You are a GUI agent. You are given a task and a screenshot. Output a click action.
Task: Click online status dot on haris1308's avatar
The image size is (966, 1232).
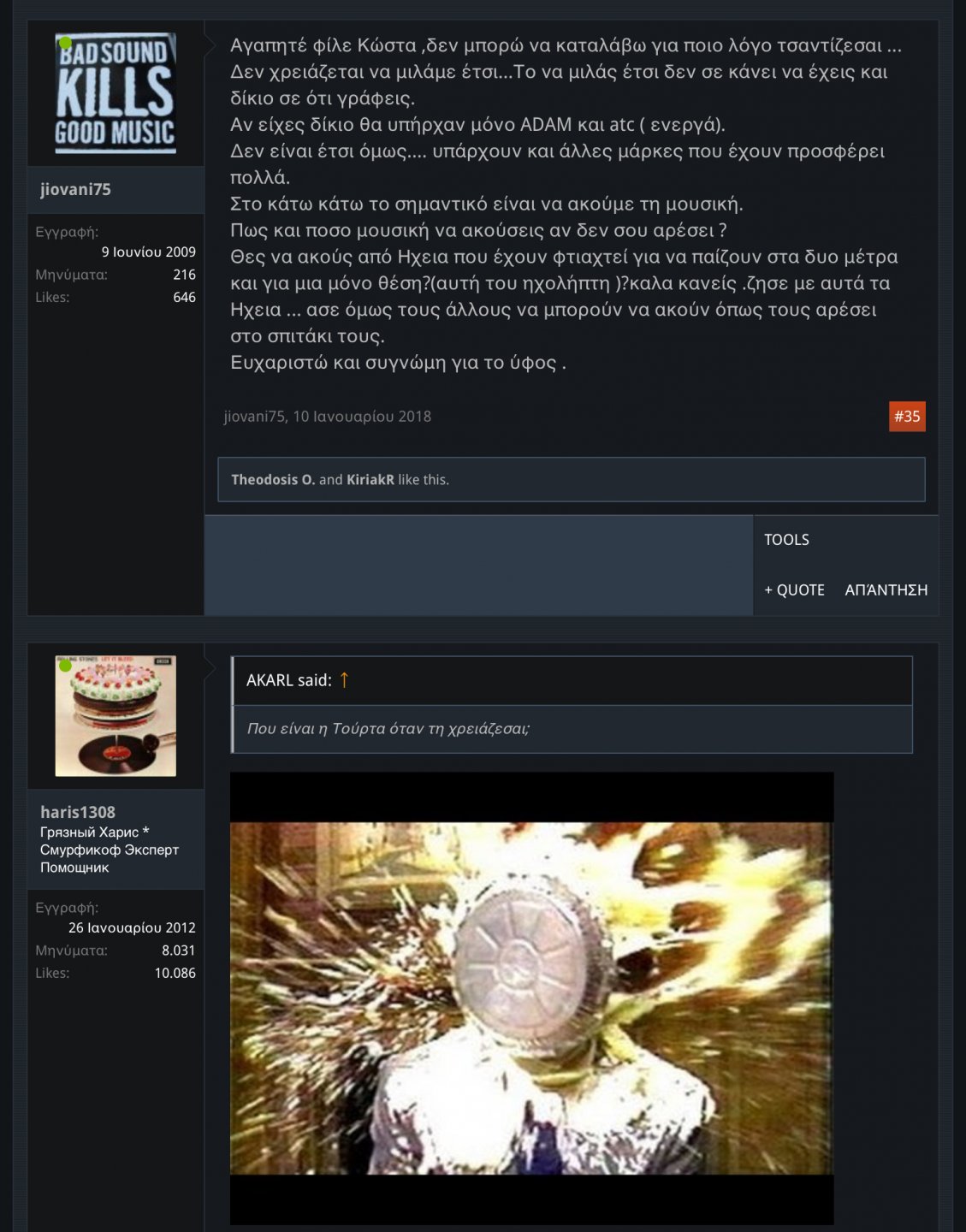[65, 666]
